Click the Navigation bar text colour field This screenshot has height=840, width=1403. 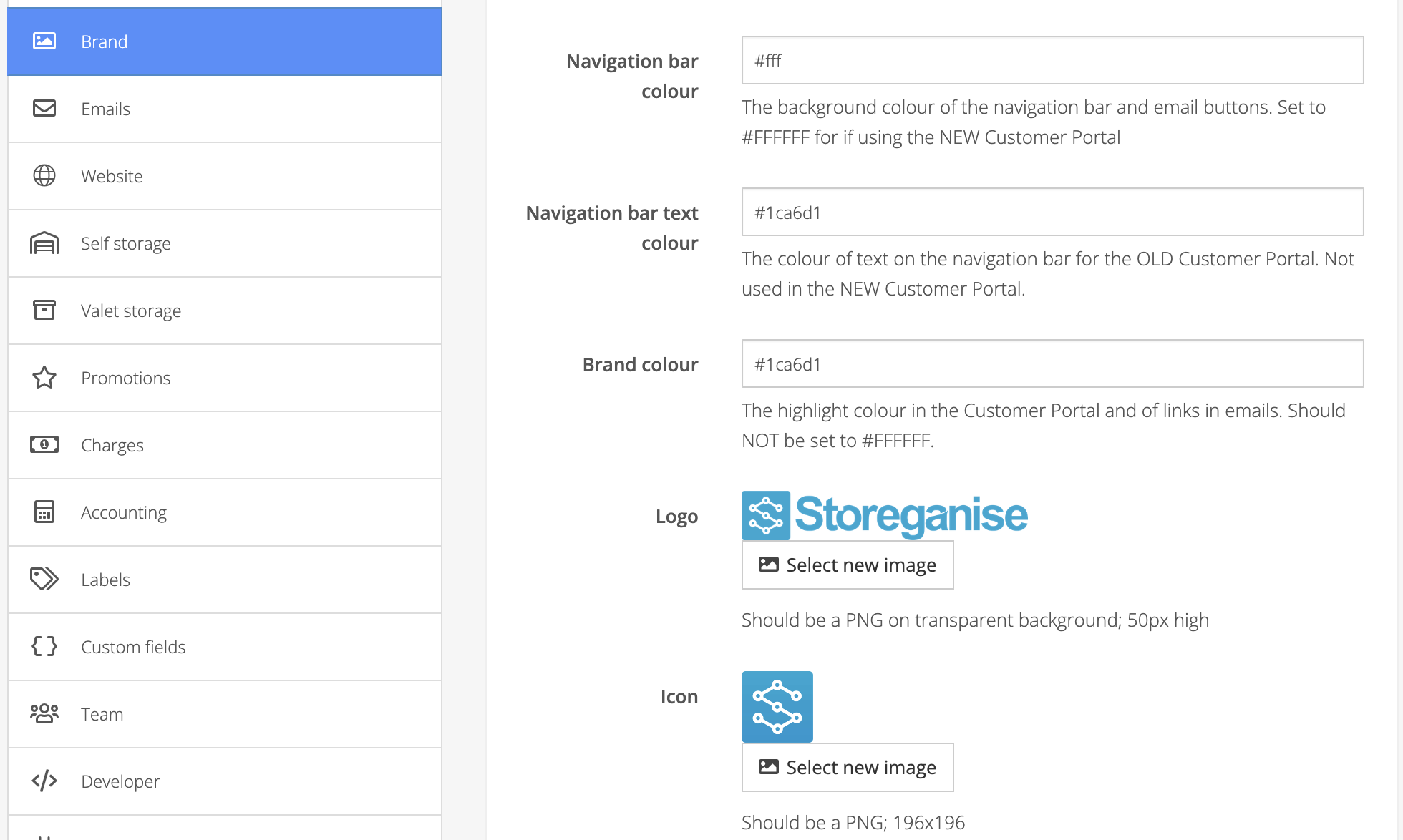(1052, 213)
